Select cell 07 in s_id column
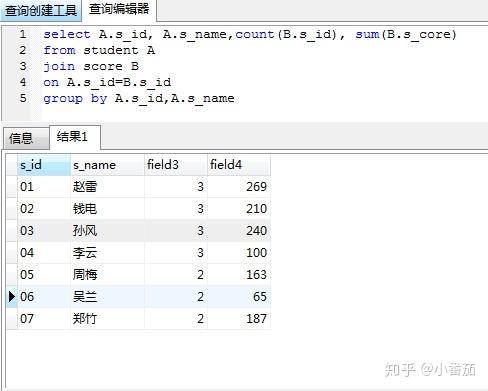The image size is (488, 391). 44,319
